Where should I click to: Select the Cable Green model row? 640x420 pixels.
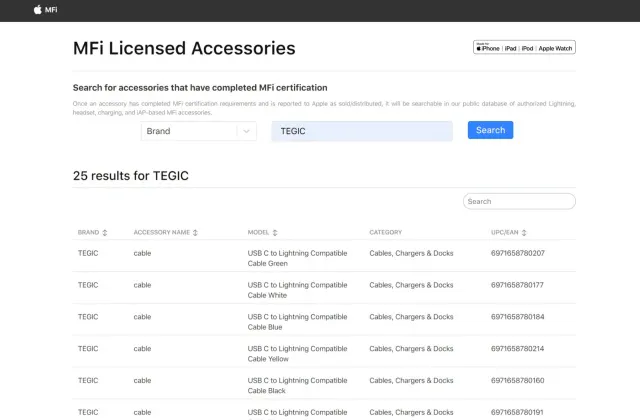pyautogui.click(x=297, y=258)
